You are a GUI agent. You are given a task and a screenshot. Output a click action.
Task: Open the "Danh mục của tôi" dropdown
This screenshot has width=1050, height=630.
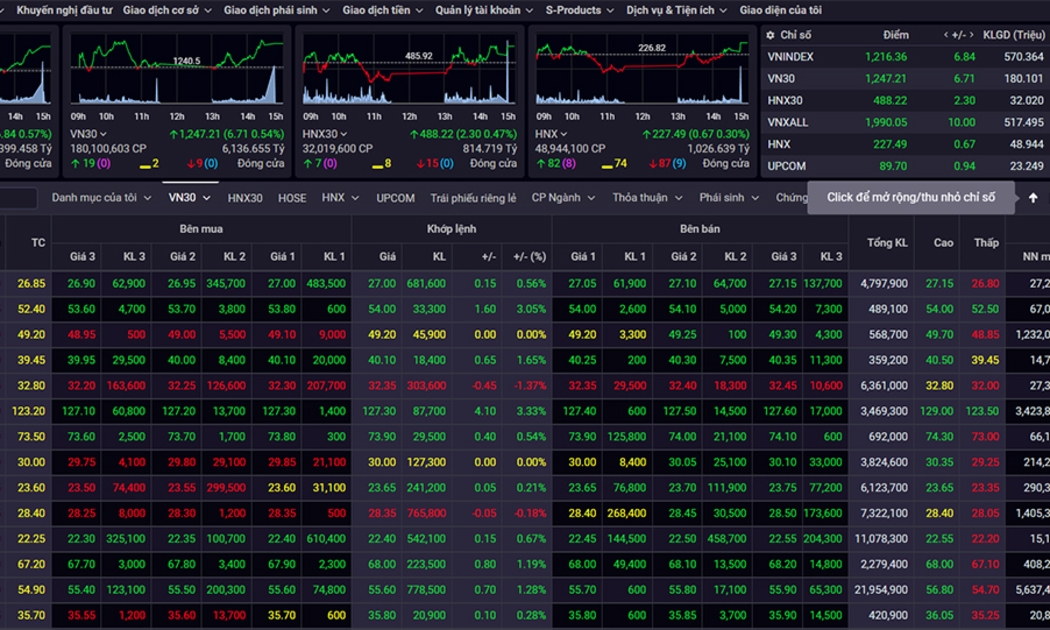click(x=101, y=198)
